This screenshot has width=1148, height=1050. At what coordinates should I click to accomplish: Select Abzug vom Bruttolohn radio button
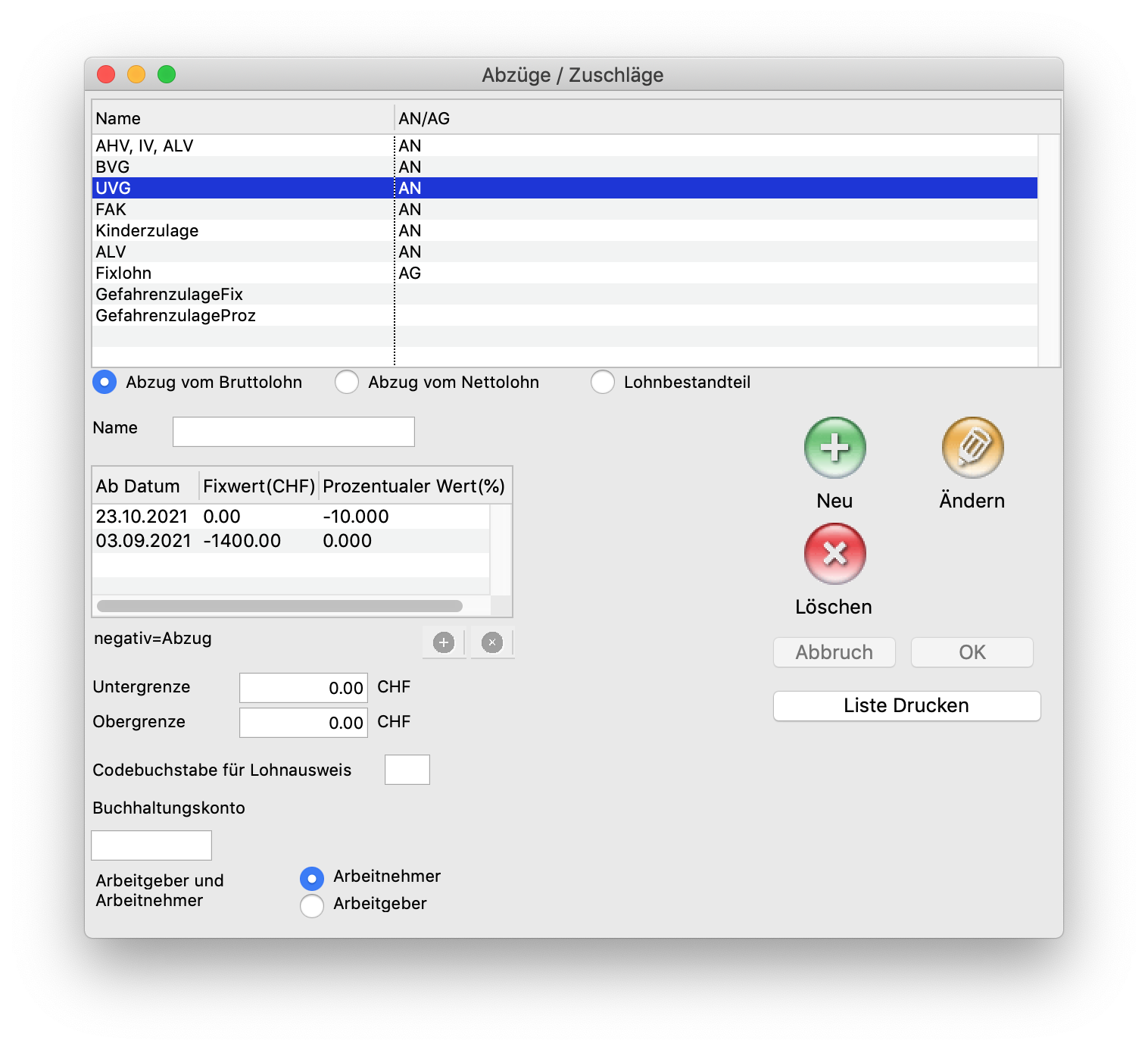tap(105, 383)
